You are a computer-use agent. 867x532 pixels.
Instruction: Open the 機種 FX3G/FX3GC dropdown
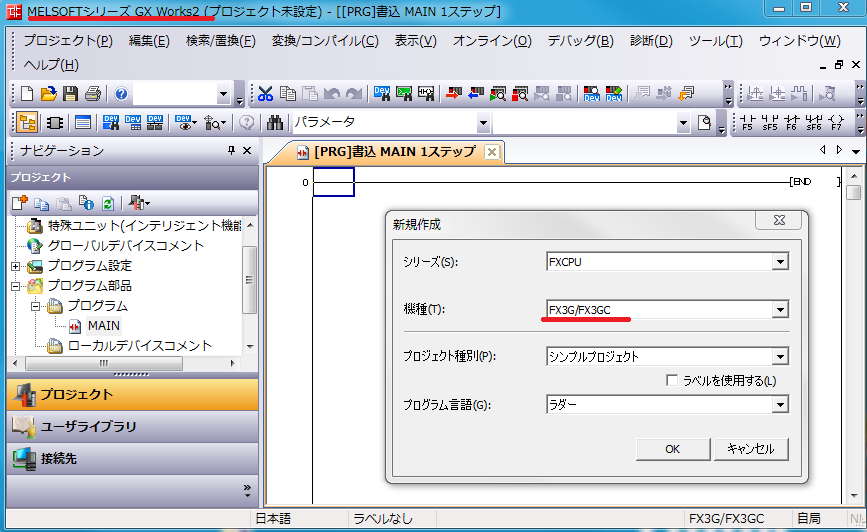click(x=780, y=310)
